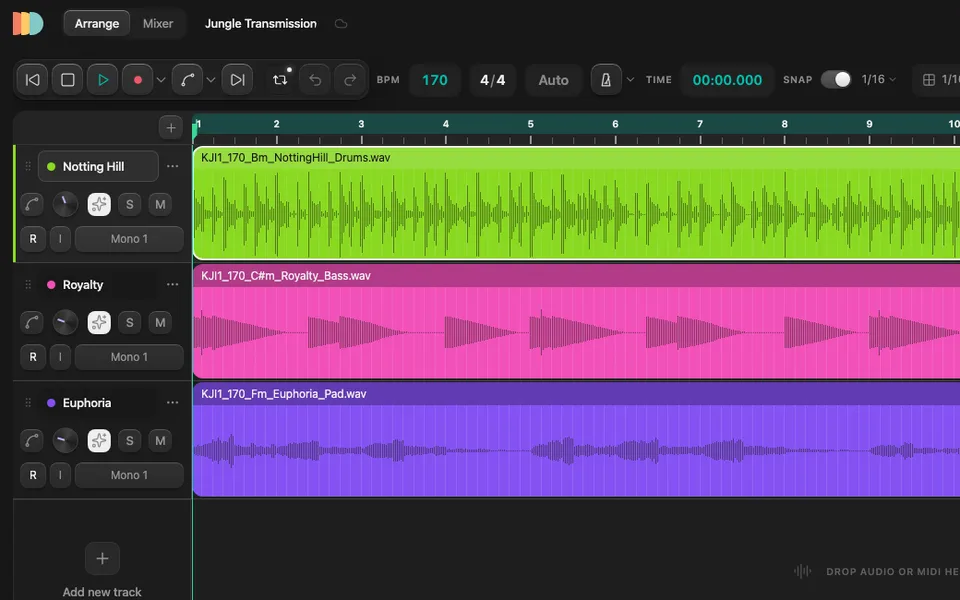Screen dimensions: 960x600
Task: Skip to end of the project
Action: [x=237, y=80]
